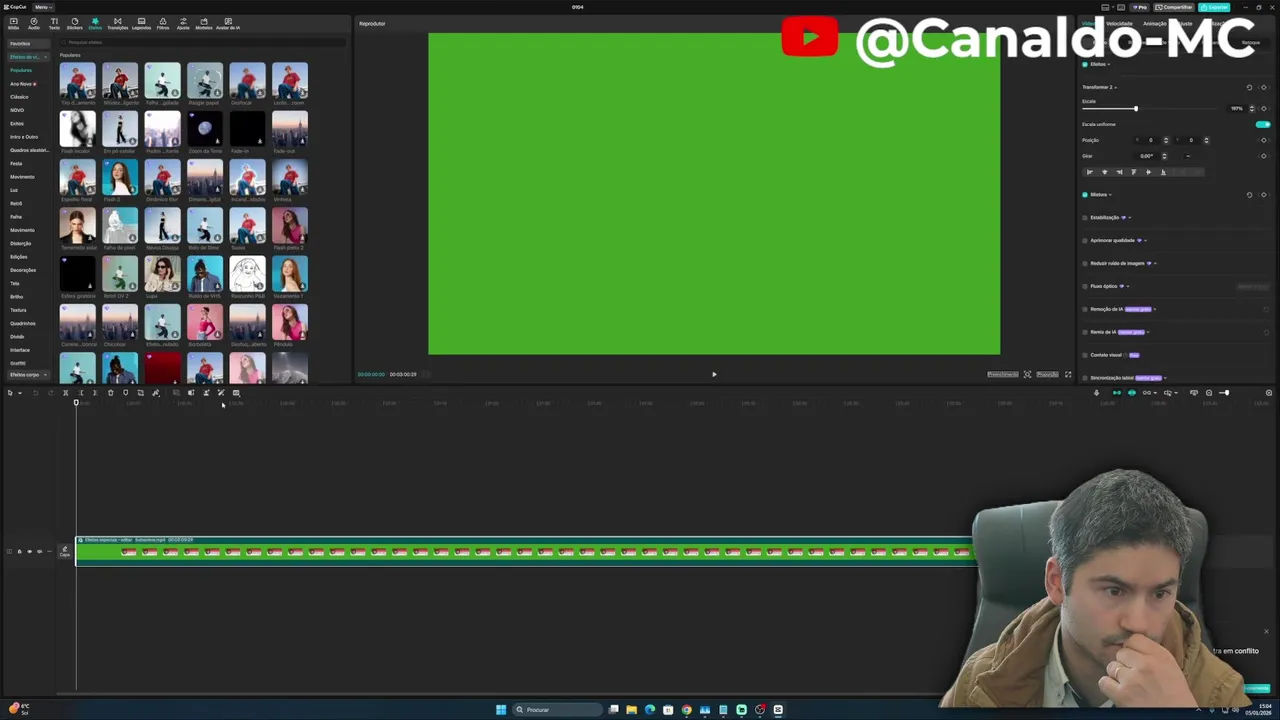Screen dimensions: 1280x720
Task: Adjust the timeline zoom slider
Action: point(1225,393)
